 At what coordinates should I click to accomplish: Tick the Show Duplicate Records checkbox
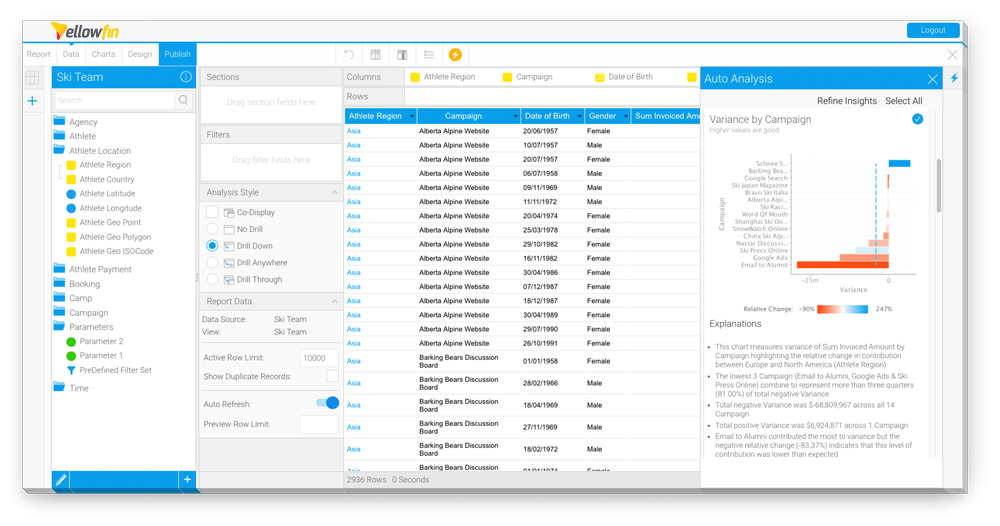tap(332, 376)
